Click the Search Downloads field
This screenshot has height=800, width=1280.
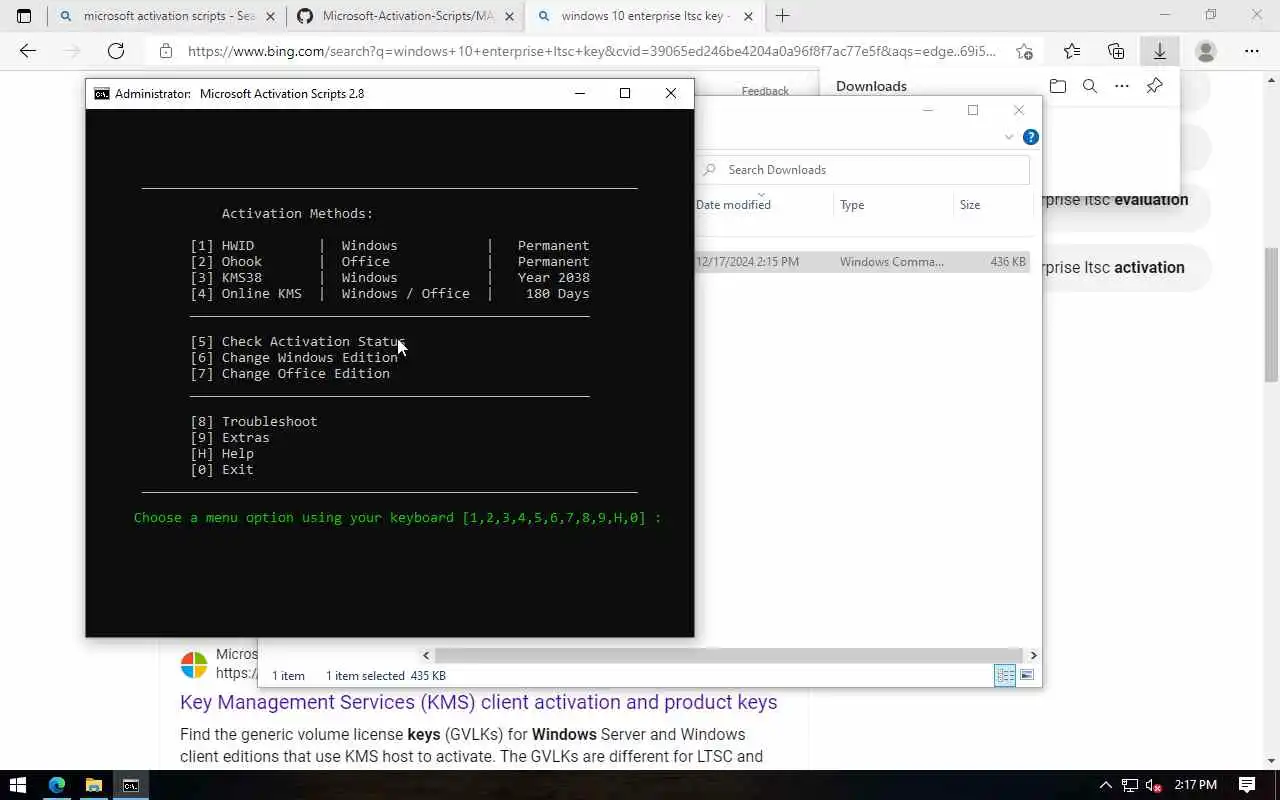[x=864, y=170]
